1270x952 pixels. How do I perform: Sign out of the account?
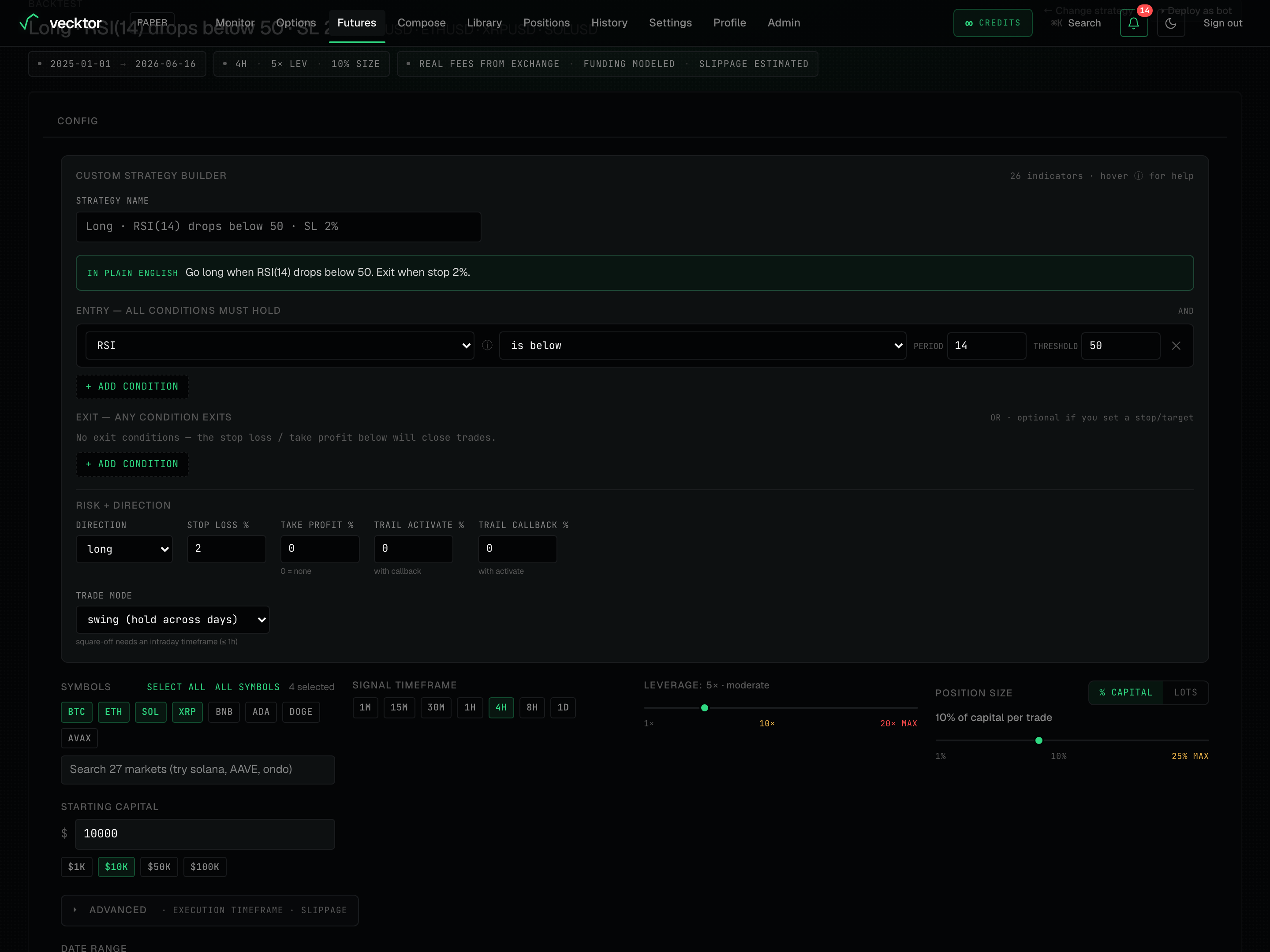pos(1222,23)
